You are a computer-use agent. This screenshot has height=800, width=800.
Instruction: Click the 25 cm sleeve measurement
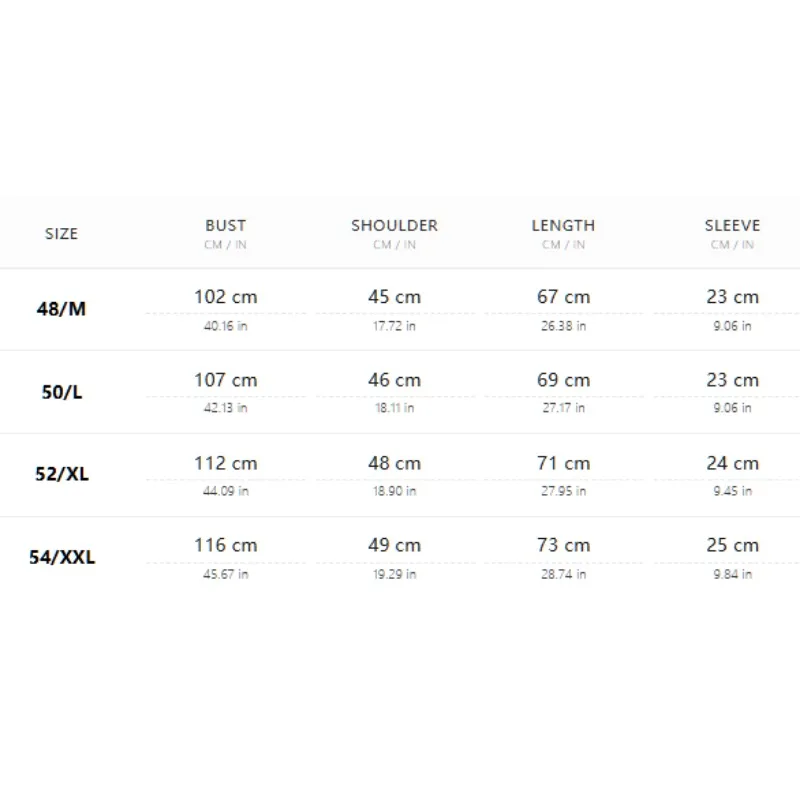(x=732, y=545)
